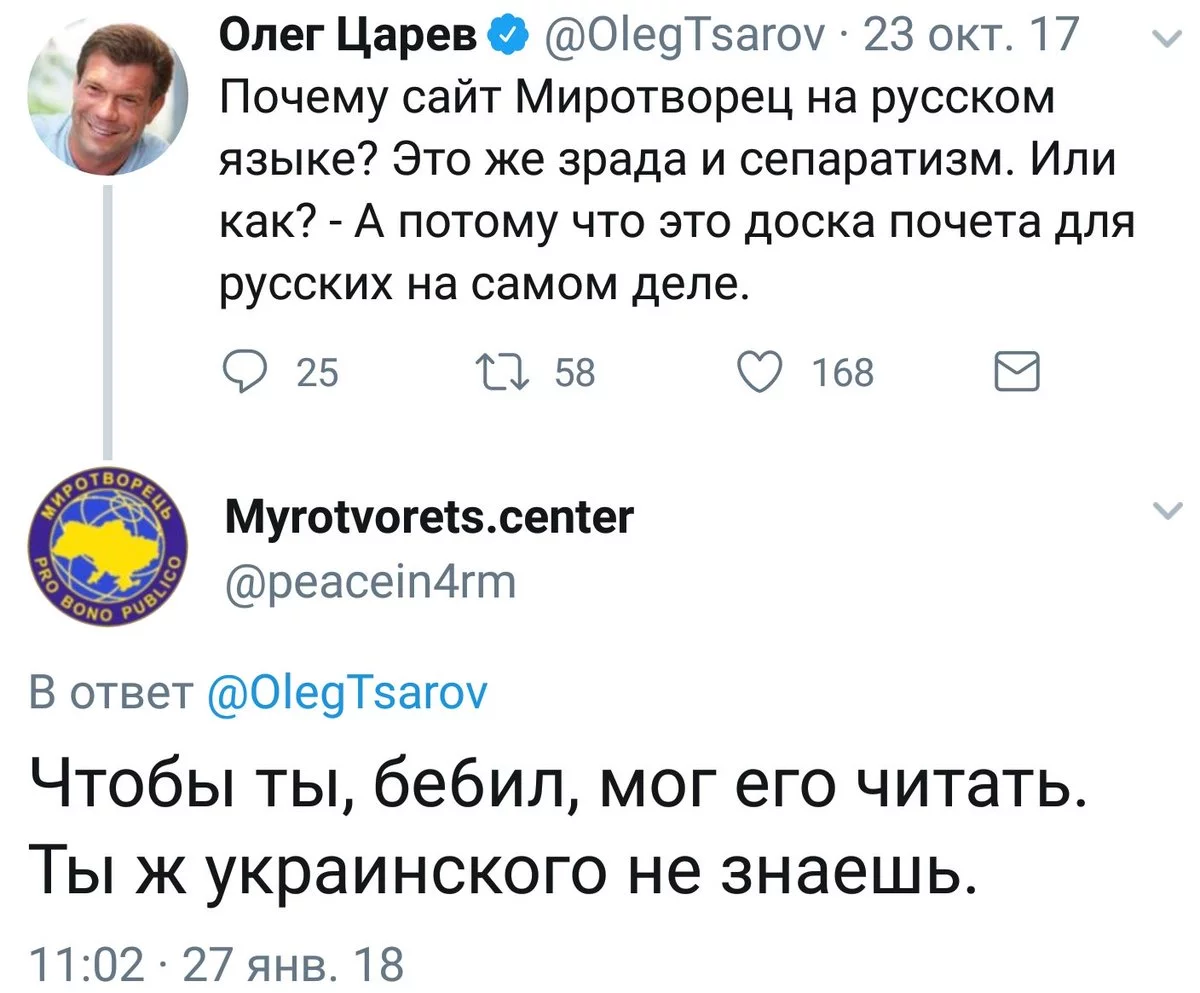Click the 168 likes count
Image resolution: width=1200 pixels, height=993 pixels.
tap(842, 374)
